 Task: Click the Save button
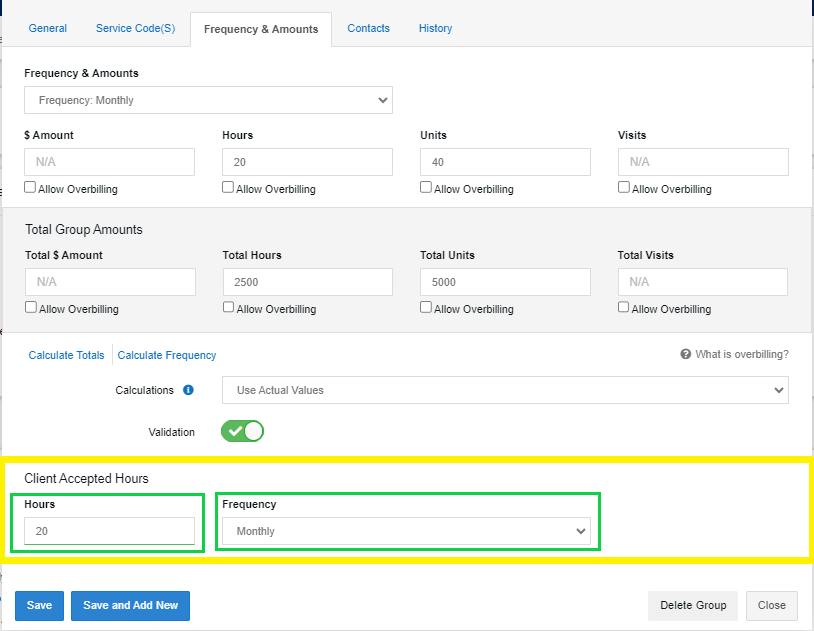(x=39, y=606)
